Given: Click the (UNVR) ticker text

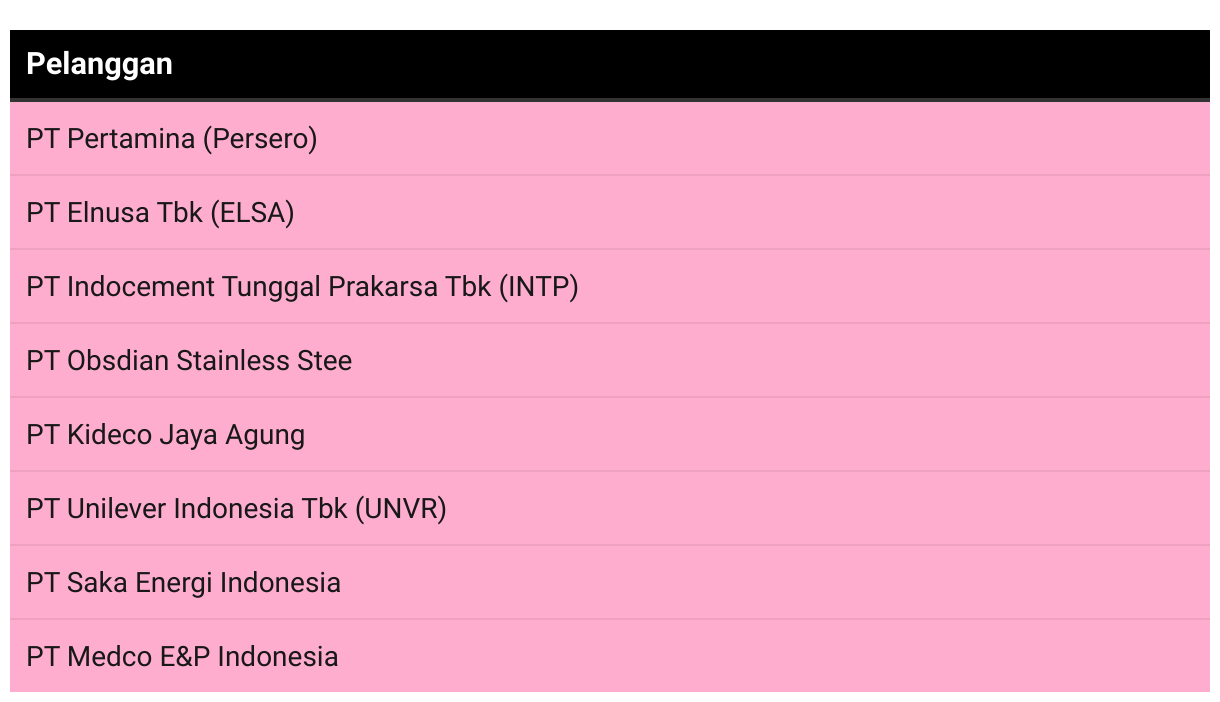Looking at the screenshot, I should click(401, 509).
